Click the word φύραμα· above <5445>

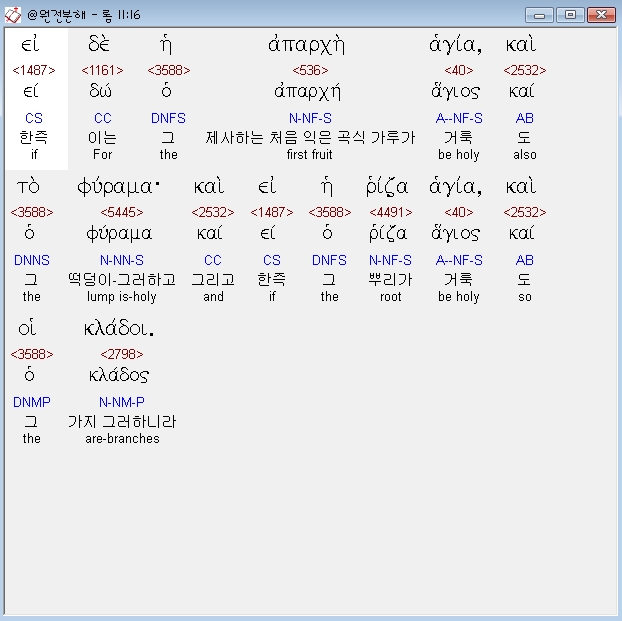click(118, 186)
